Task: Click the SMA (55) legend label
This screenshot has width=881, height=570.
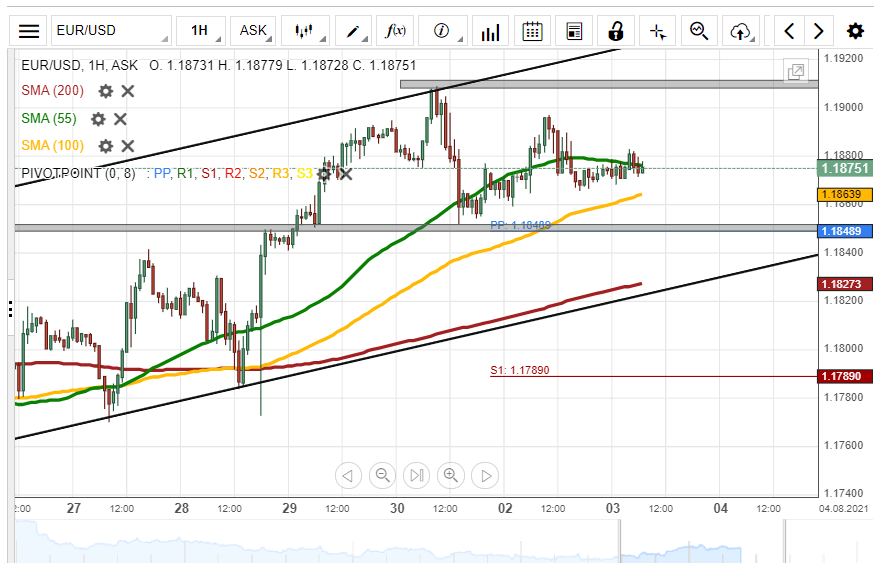Action: [x=49, y=118]
